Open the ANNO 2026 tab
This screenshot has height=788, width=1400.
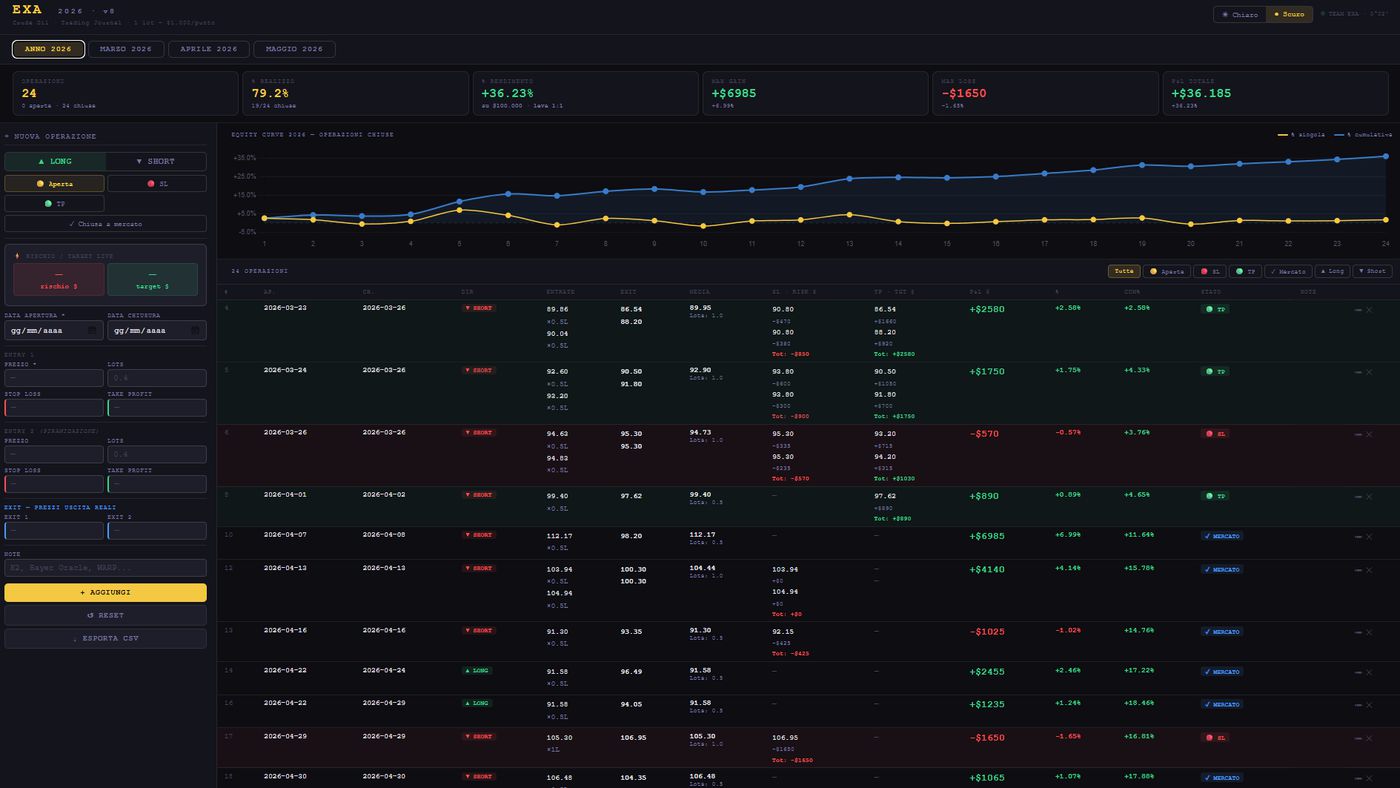click(48, 49)
